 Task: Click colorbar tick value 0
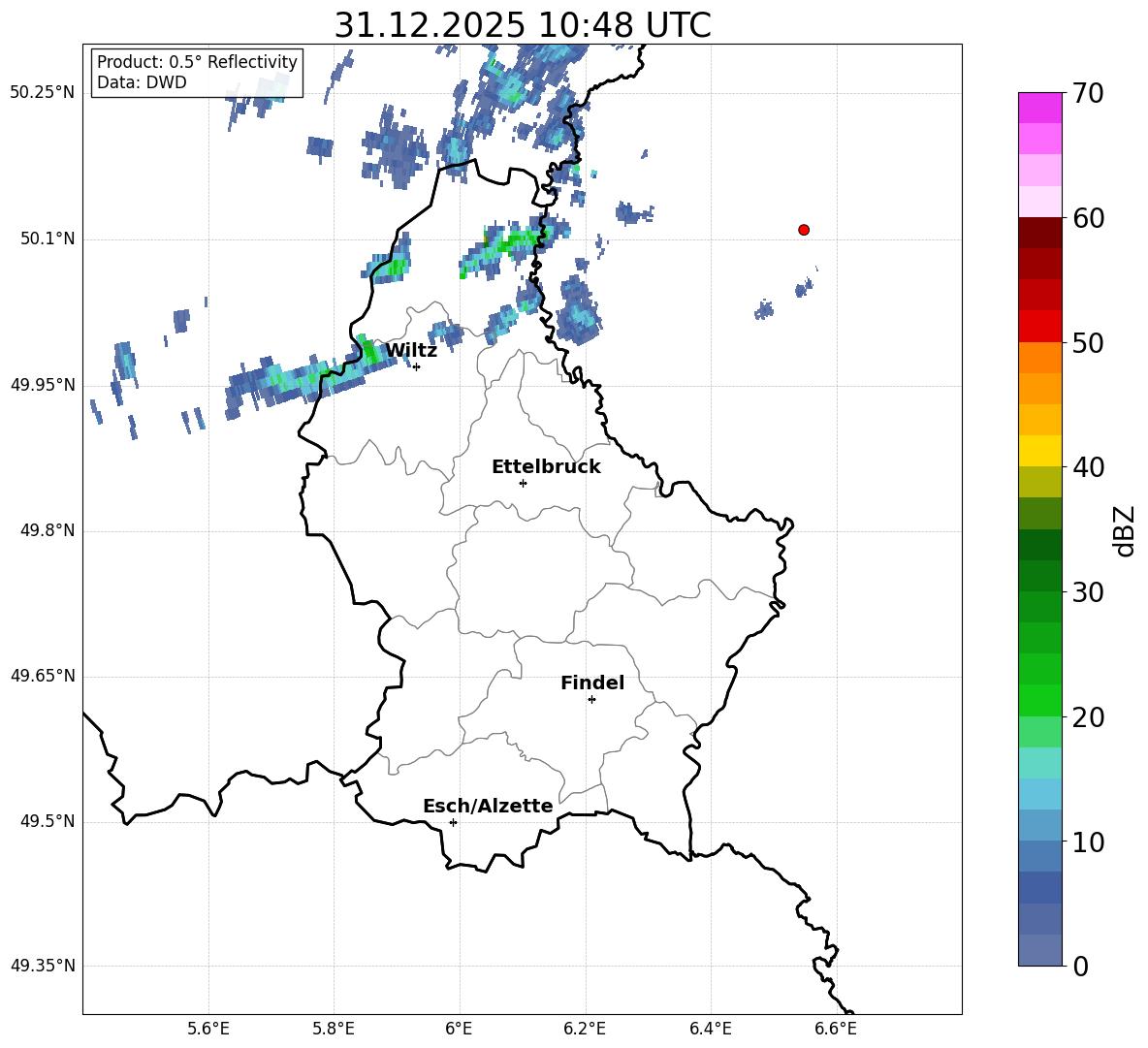[1080, 967]
